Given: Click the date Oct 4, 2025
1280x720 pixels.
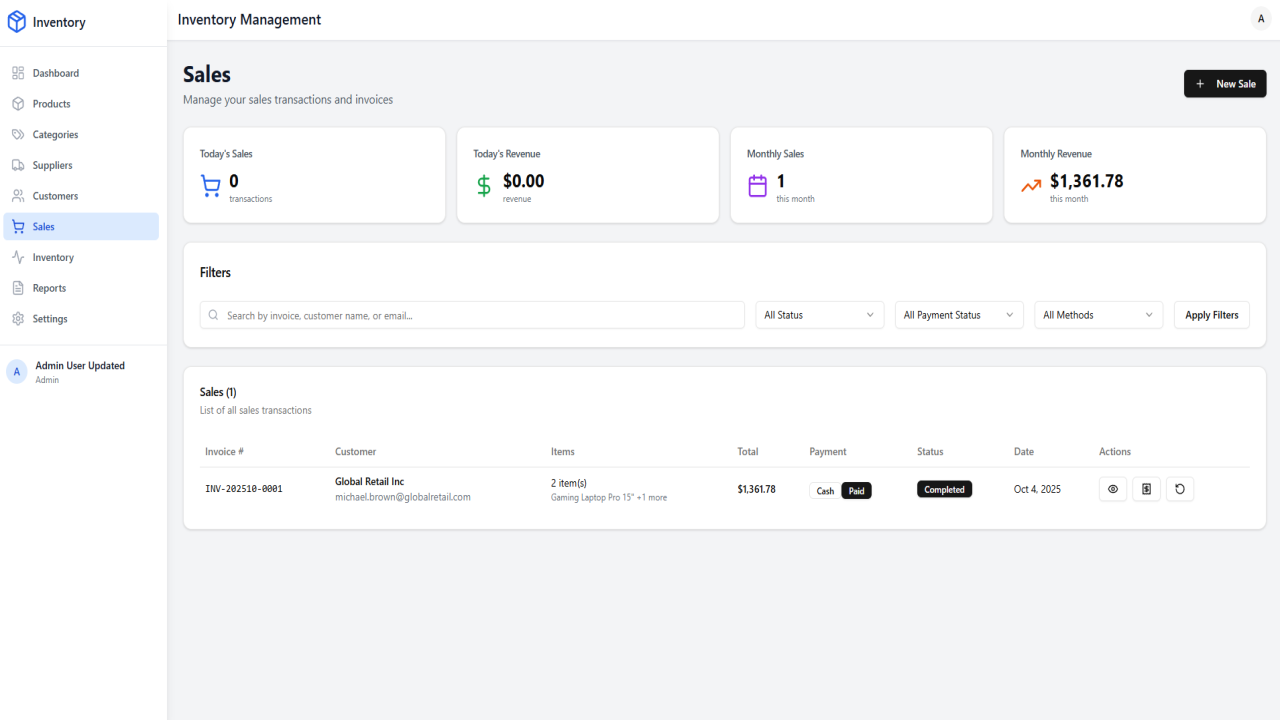Looking at the screenshot, I should pyautogui.click(x=1037, y=489).
